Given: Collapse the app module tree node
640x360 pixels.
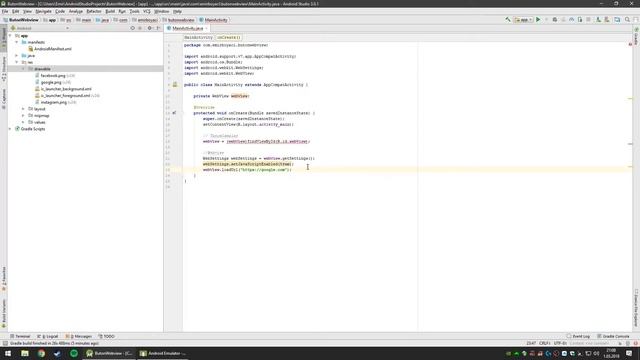Looking at the screenshot, I should [10, 36].
